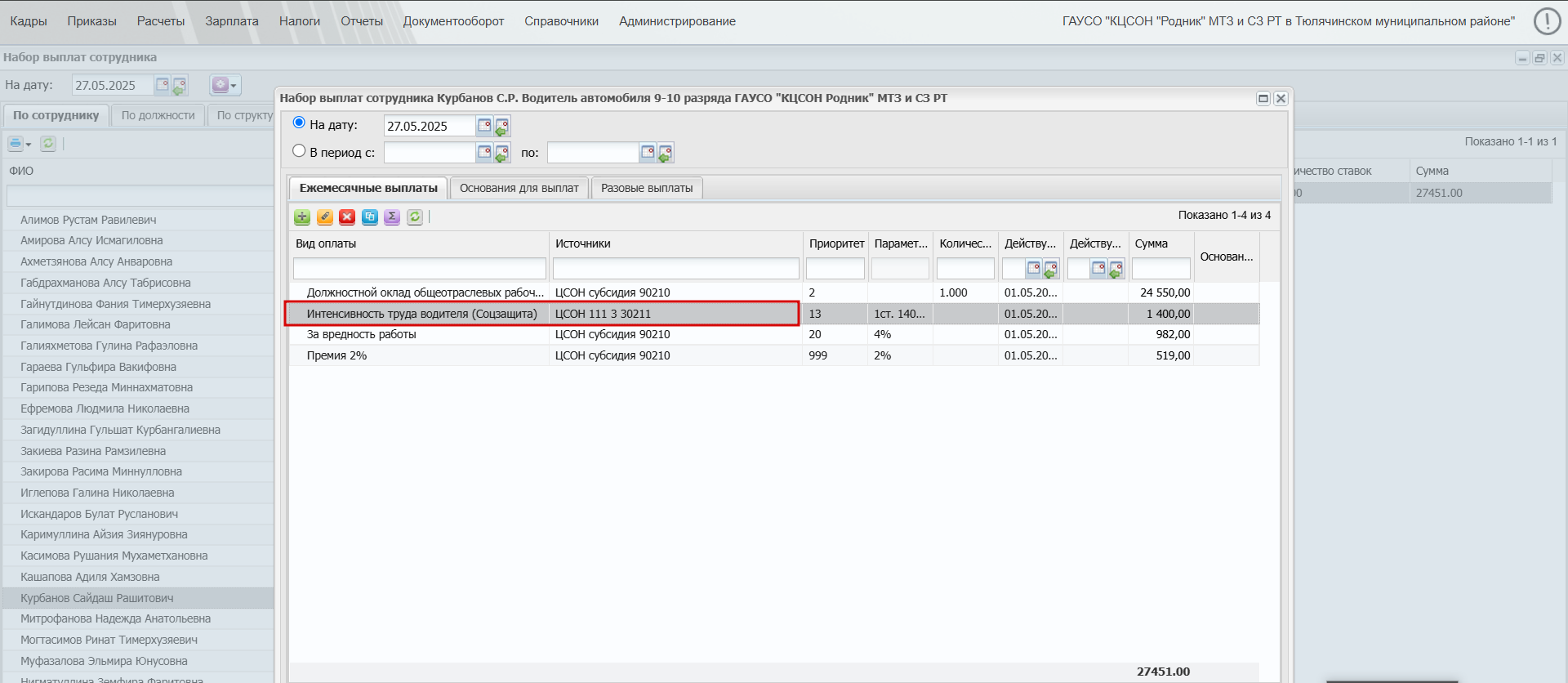The image size is (1568, 683).
Task: Open the Отчеты menu
Action: pos(362,21)
